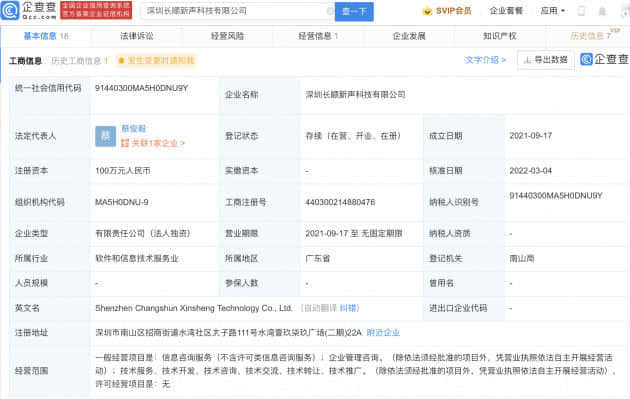The height and width of the screenshot is (399, 630).
Task: Select registration number 440300214880476
Action: click(x=340, y=202)
